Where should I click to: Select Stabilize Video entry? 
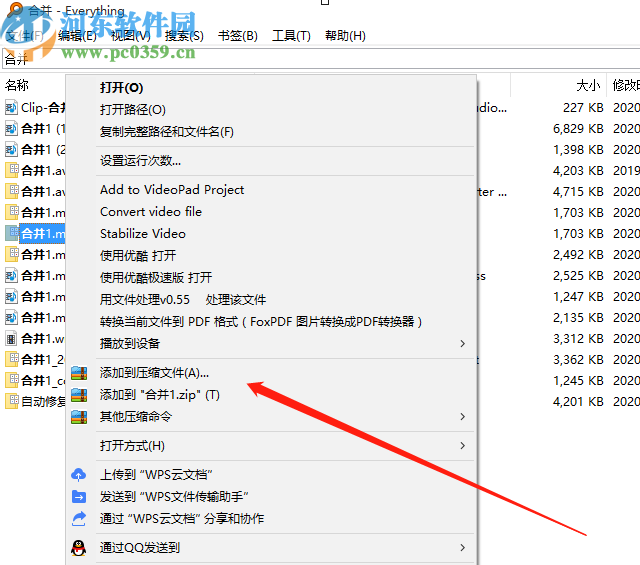point(142,234)
